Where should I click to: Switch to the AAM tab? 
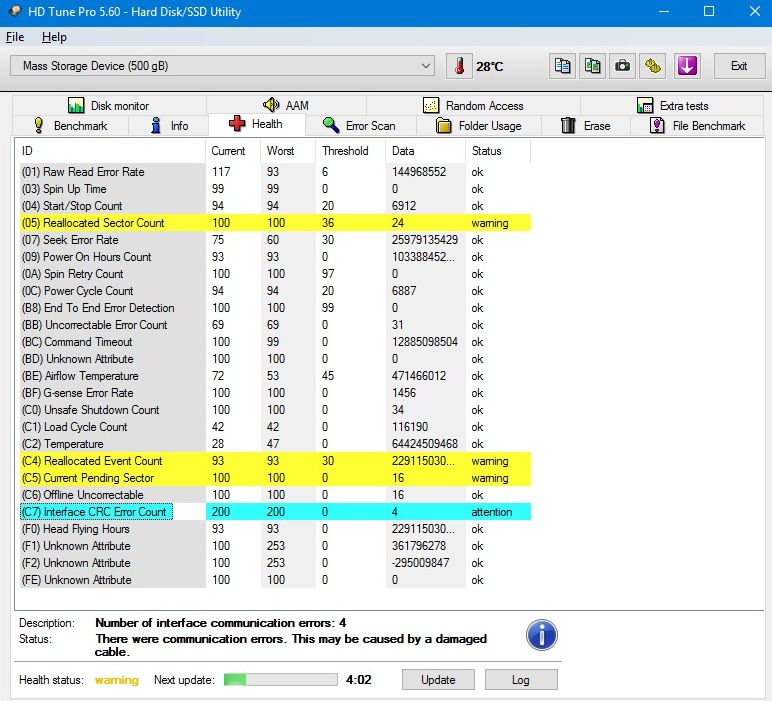[286, 105]
